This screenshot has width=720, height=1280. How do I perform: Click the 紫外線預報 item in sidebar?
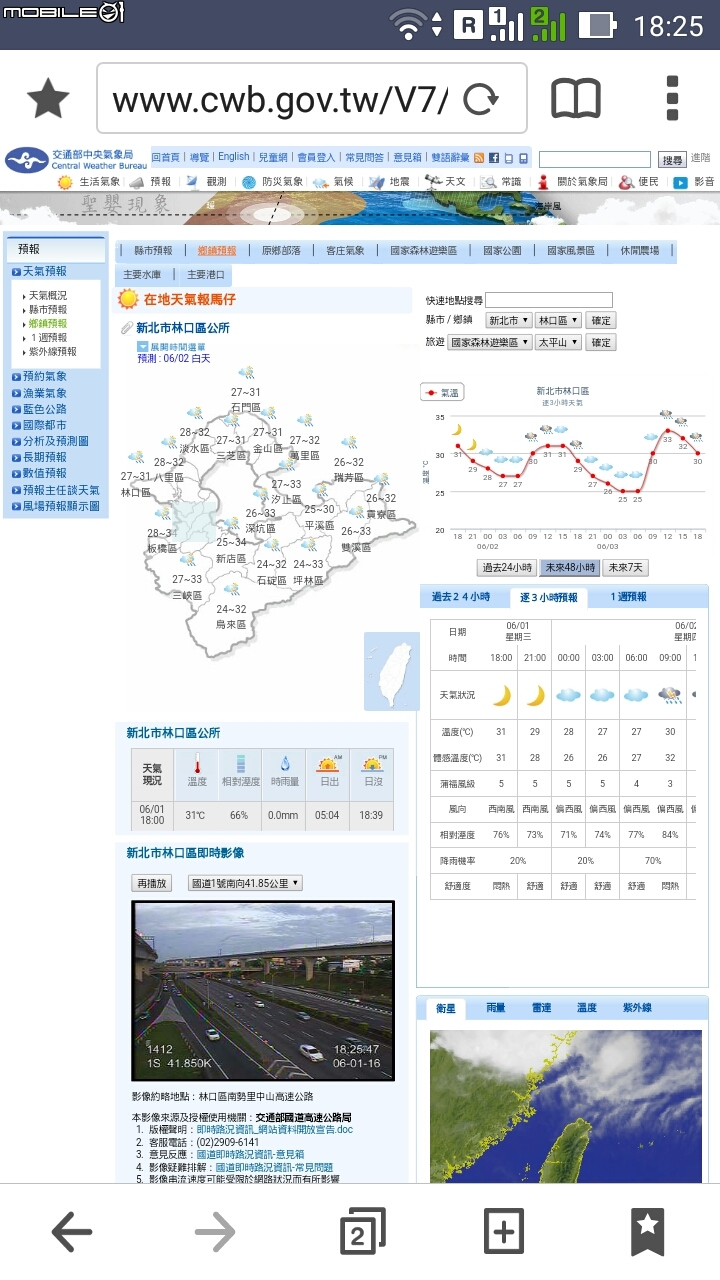[x=52, y=351]
